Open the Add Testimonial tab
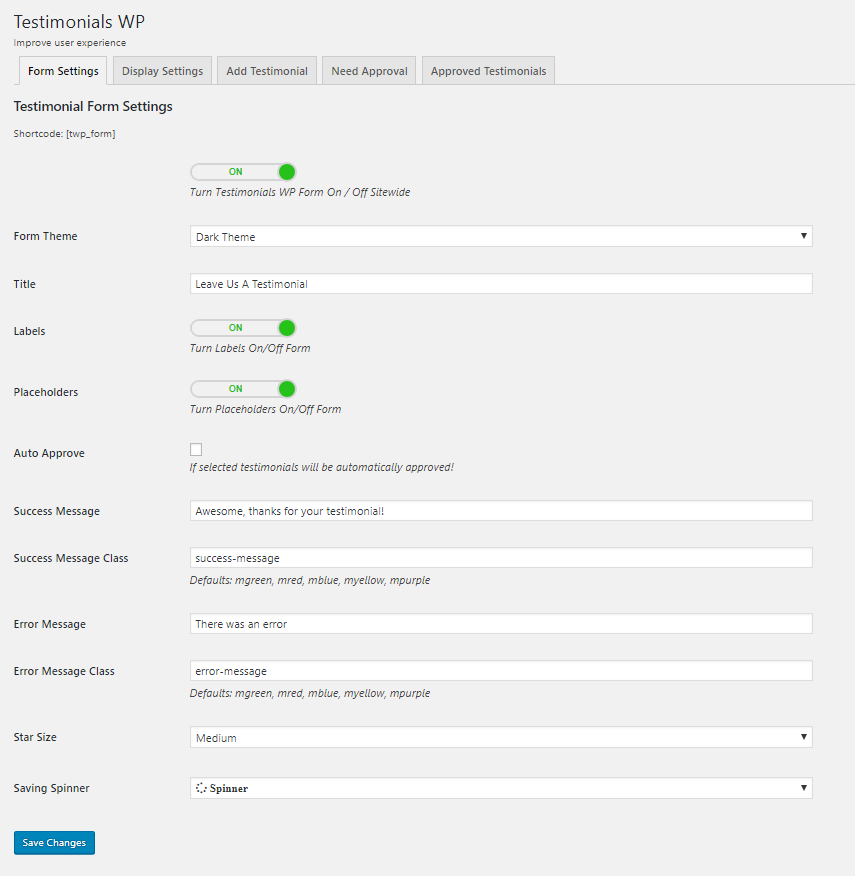The width and height of the screenshot is (855, 876). pyautogui.click(x=267, y=71)
